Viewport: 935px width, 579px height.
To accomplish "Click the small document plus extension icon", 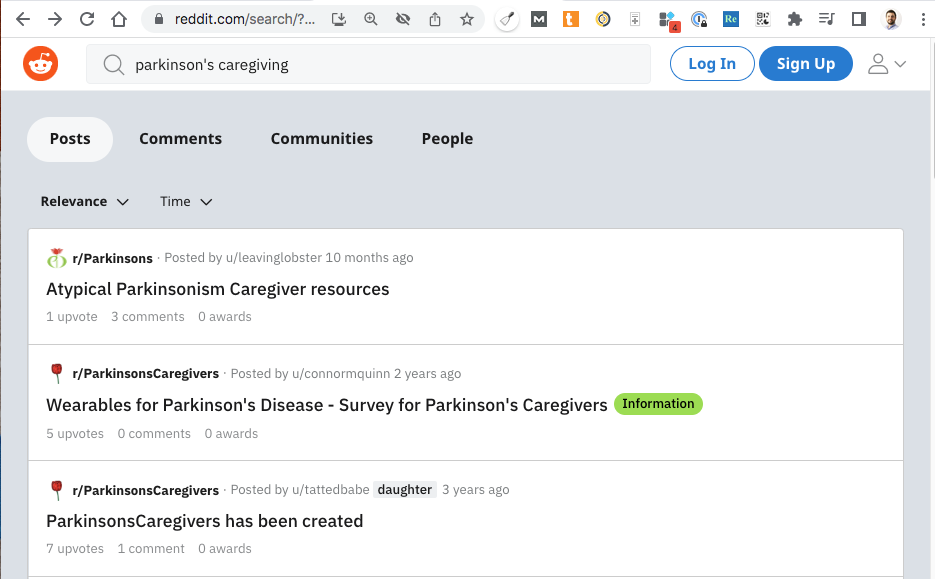I will (x=635, y=19).
